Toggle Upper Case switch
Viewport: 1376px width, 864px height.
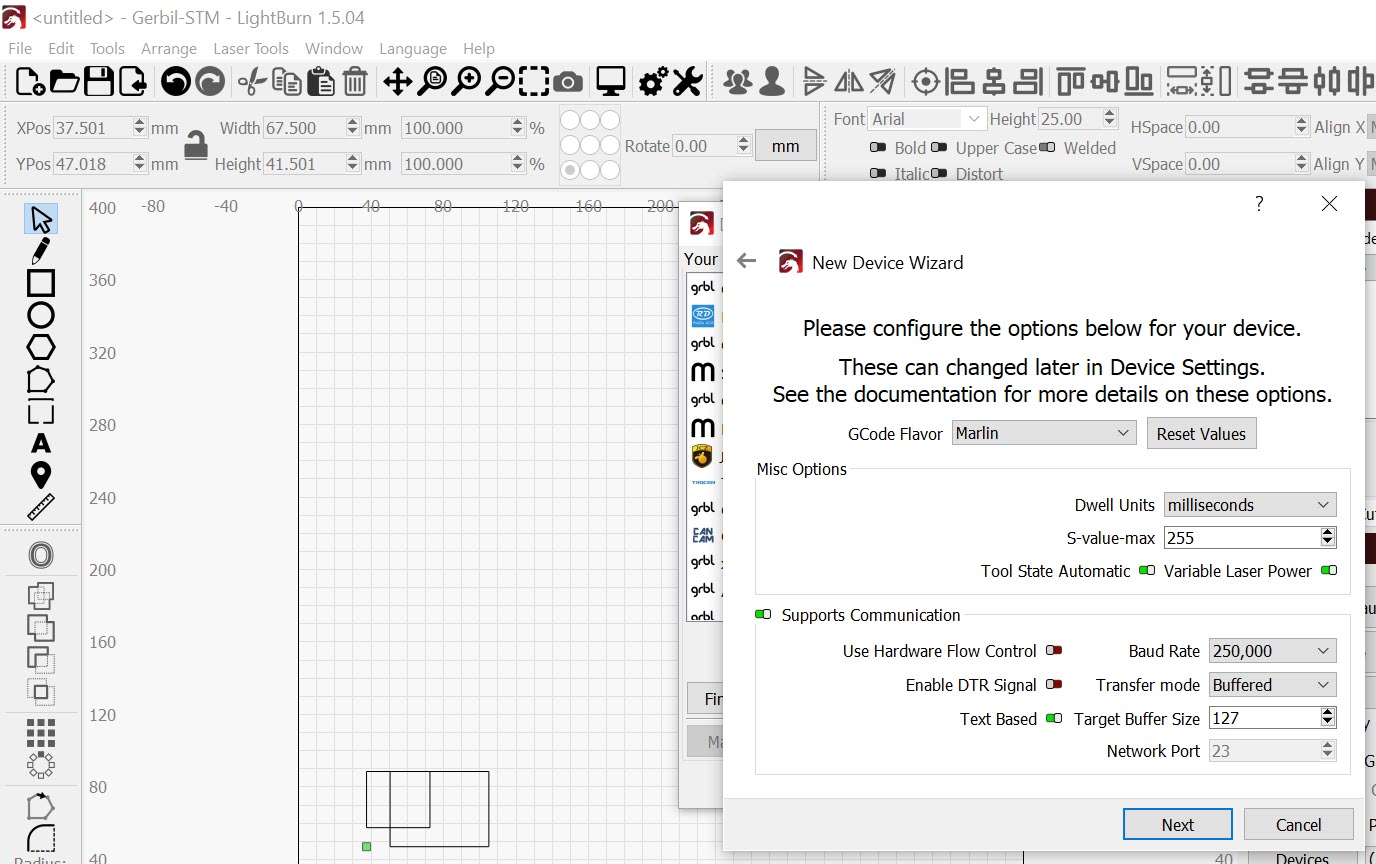pyautogui.click(x=939, y=147)
